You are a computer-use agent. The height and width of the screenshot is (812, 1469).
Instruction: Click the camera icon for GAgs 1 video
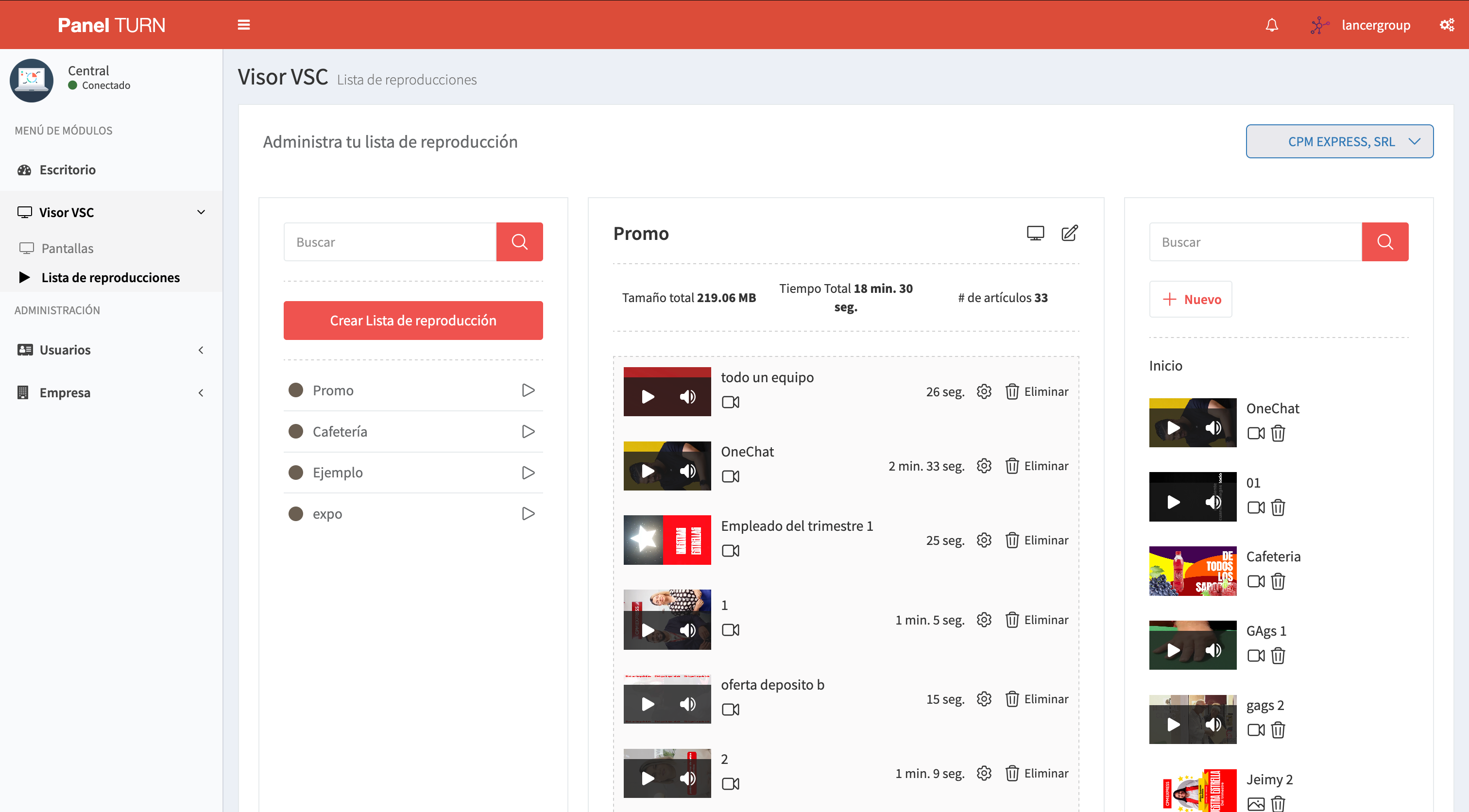(x=1256, y=656)
